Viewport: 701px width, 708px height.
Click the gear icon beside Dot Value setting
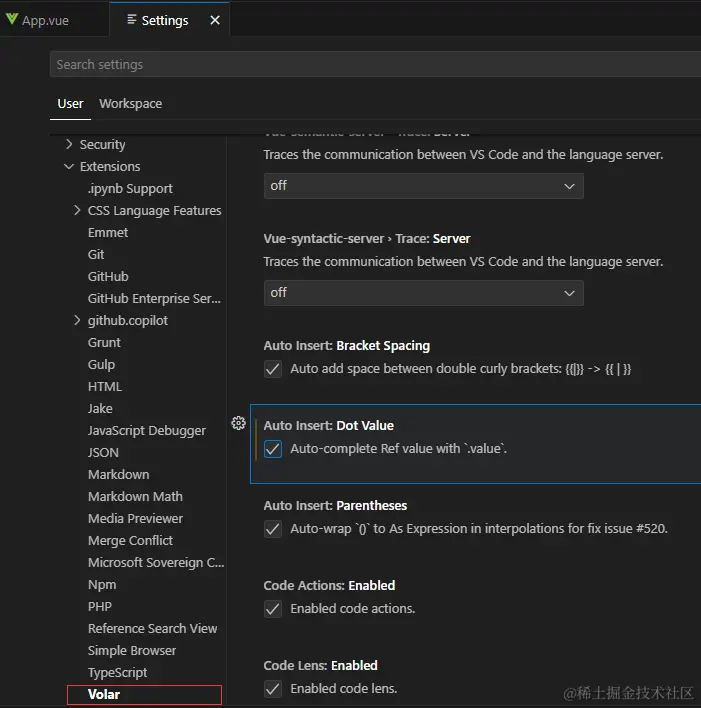pyautogui.click(x=238, y=423)
